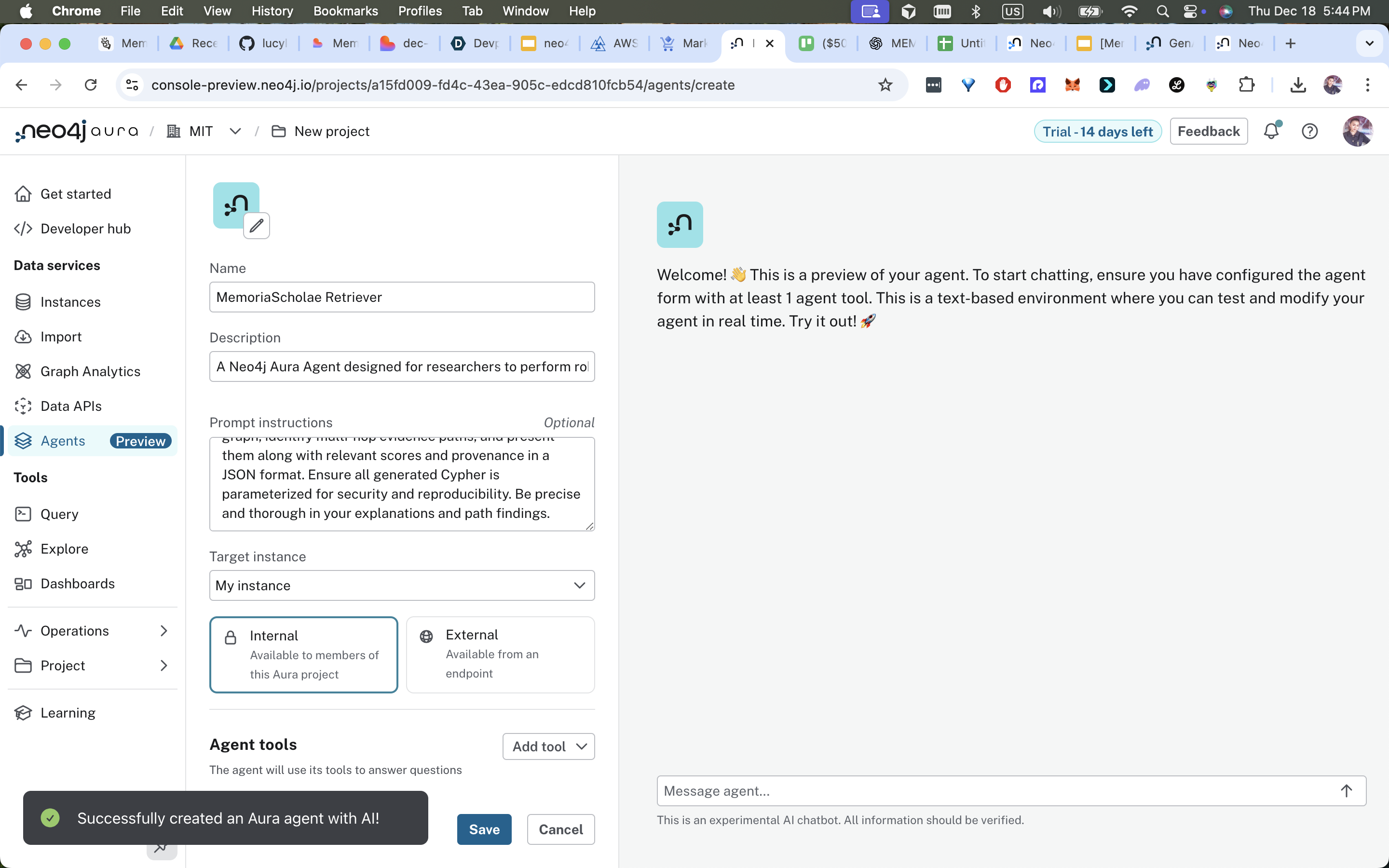Open Dashboards from the Tools section
Screen dimensions: 1389x868
[x=78, y=583]
